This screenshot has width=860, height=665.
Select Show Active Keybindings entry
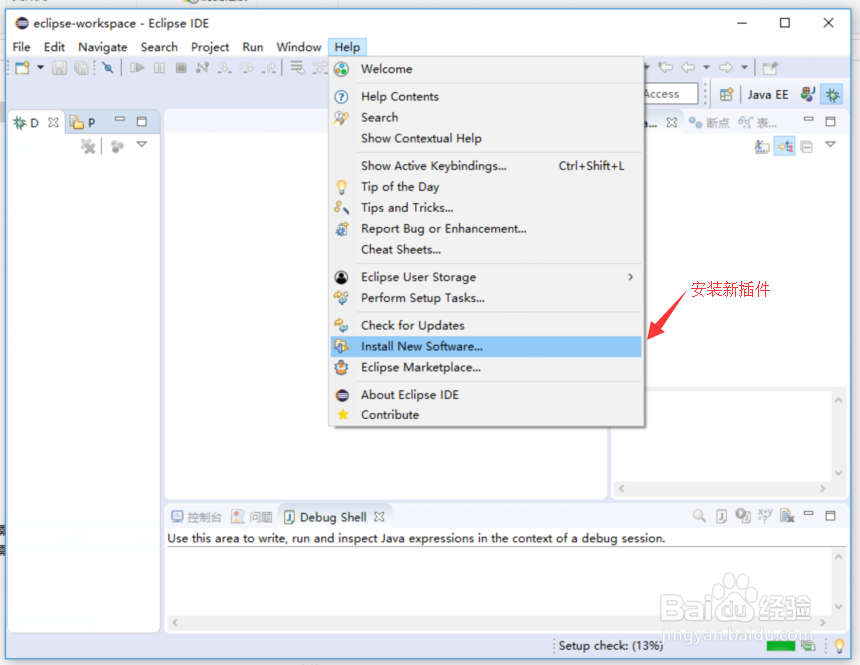(x=486, y=166)
